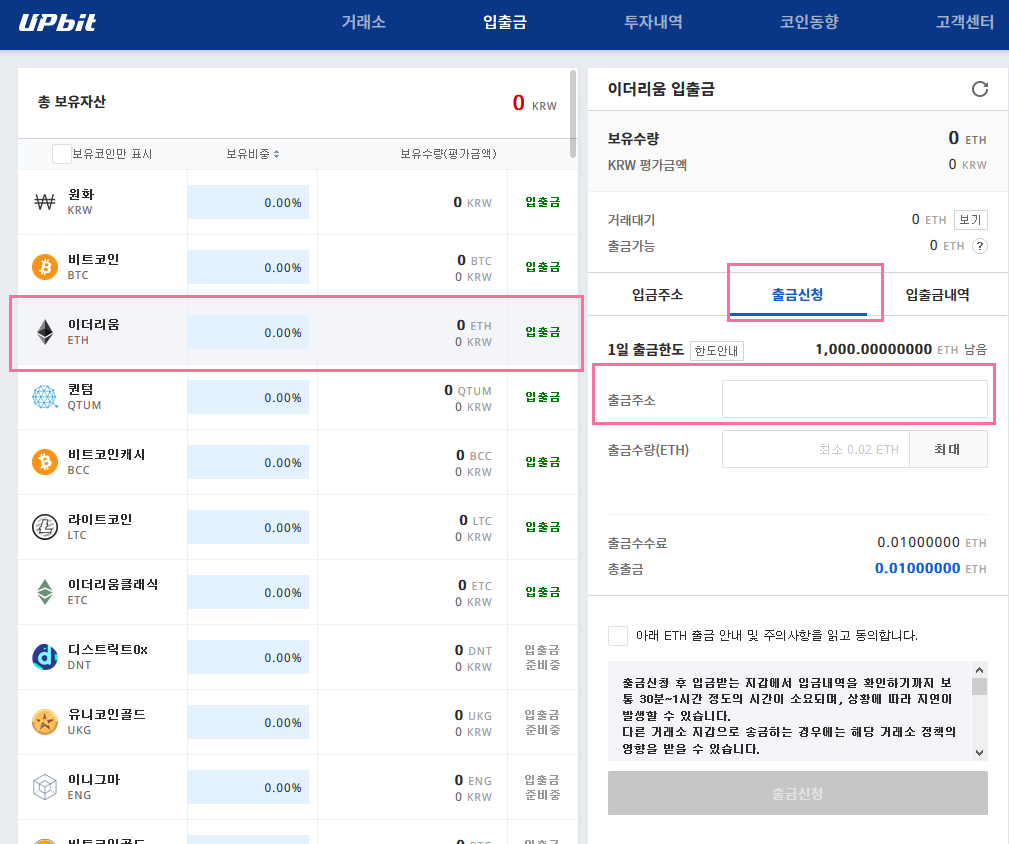The width and height of the screenshot is (1009, 844).
Task: Click the refresh icon in Ethereum panel
Action: point(980,89)
